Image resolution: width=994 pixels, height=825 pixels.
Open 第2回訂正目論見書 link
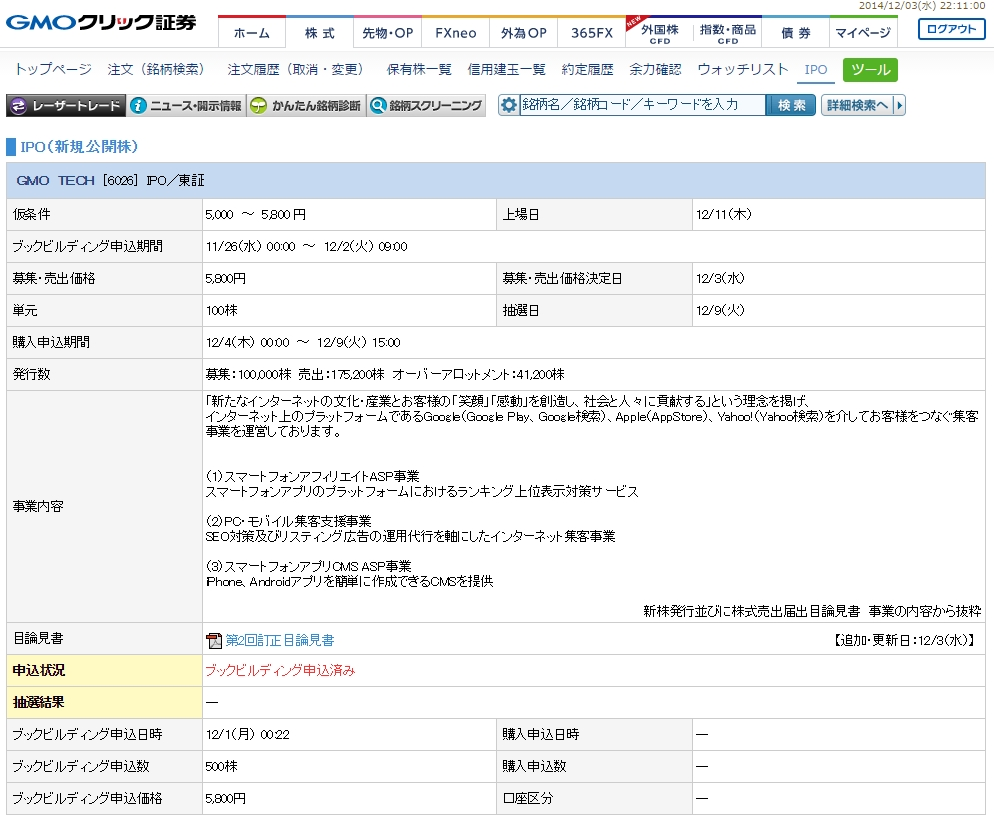click(280, 640)
